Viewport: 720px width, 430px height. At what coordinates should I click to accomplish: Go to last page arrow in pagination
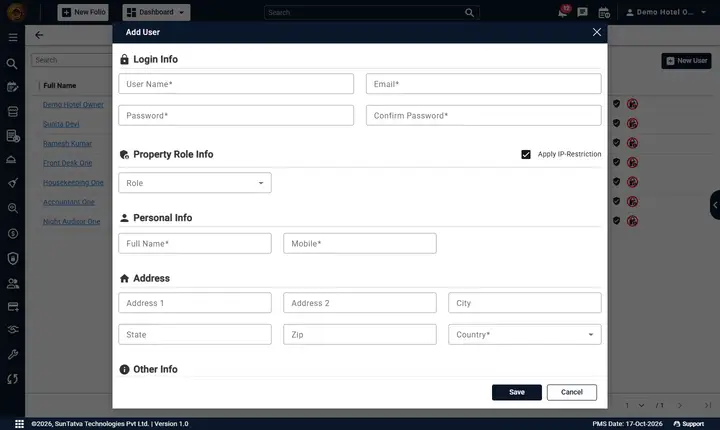tap(708, 405)
